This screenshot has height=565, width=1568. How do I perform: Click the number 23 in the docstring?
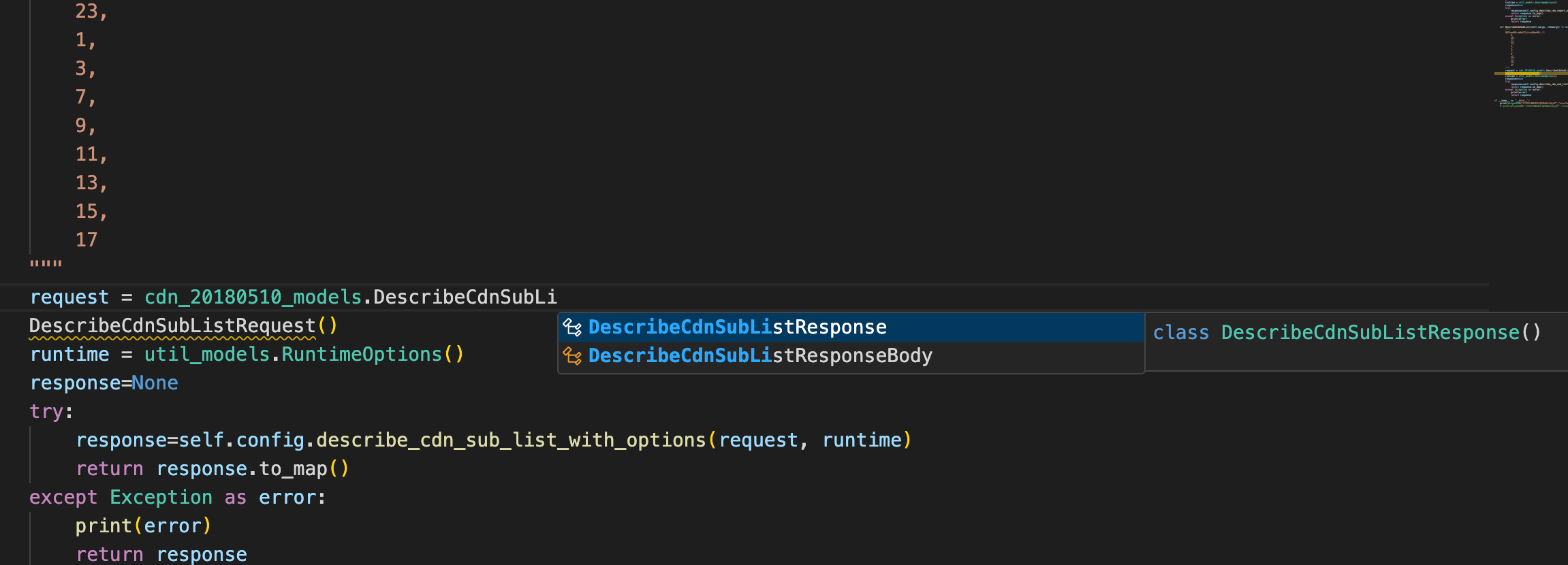[87, 12]
